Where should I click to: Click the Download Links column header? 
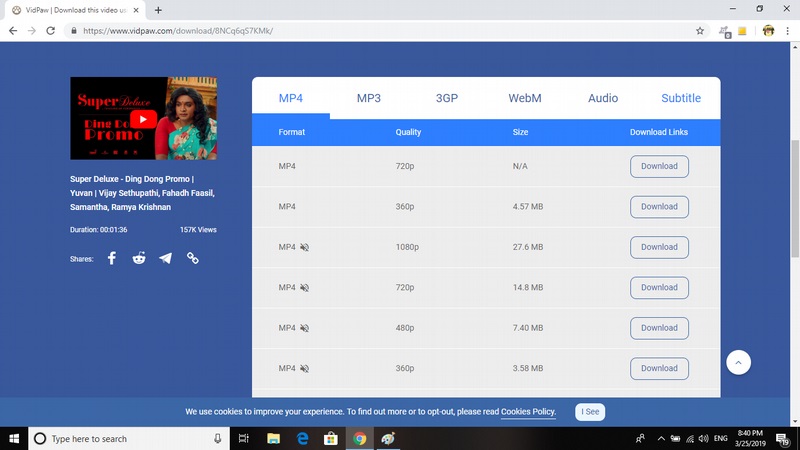point(659,132)
